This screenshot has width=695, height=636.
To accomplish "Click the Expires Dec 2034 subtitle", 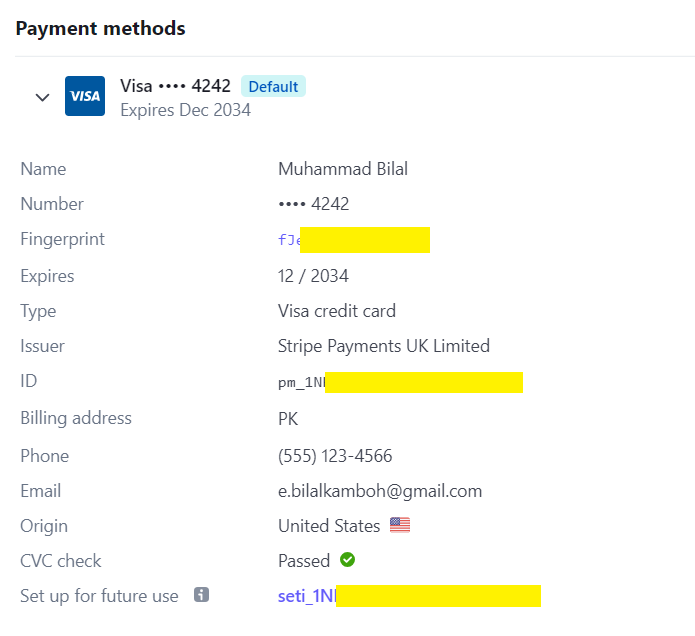I will coord(186,110).
